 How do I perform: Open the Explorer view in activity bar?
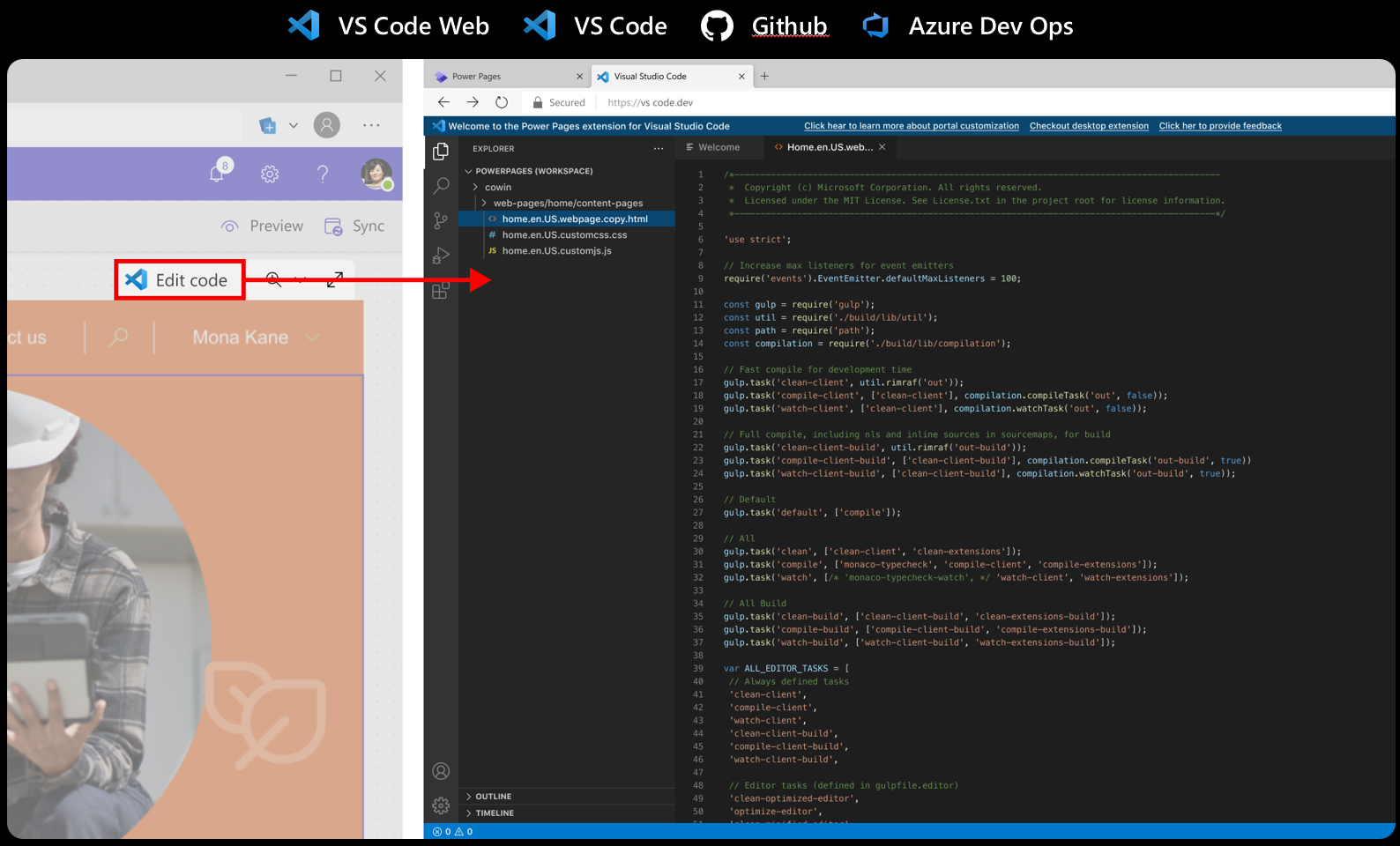click(x=441, y=152)
